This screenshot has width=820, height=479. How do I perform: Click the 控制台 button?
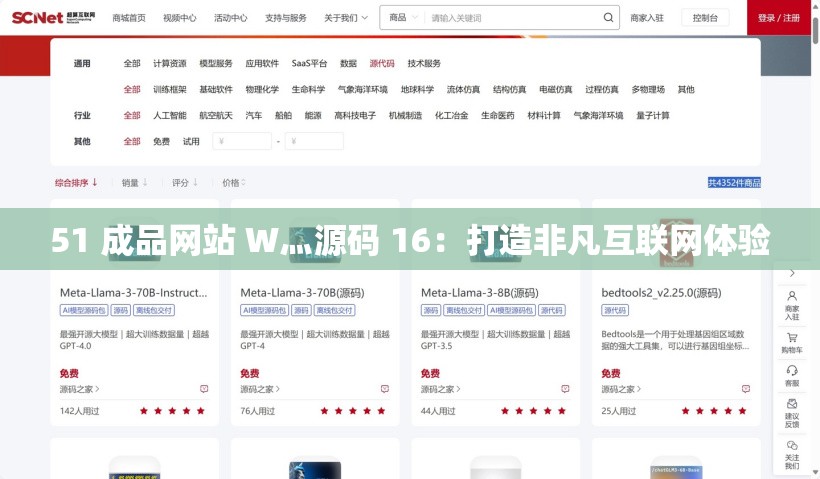coord(705,18)
